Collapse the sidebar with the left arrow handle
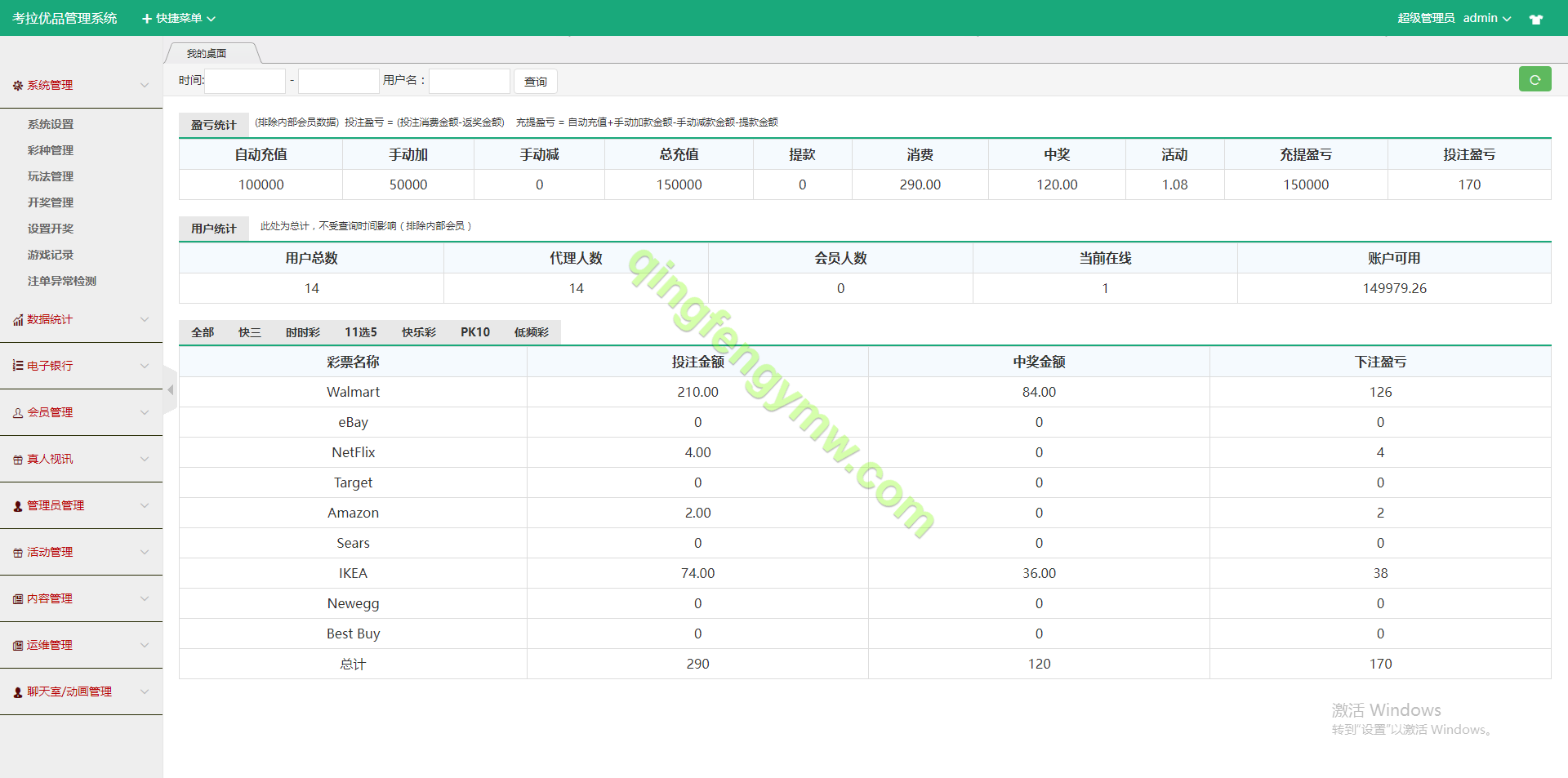The image size is (1568, 778). (170, 390)
